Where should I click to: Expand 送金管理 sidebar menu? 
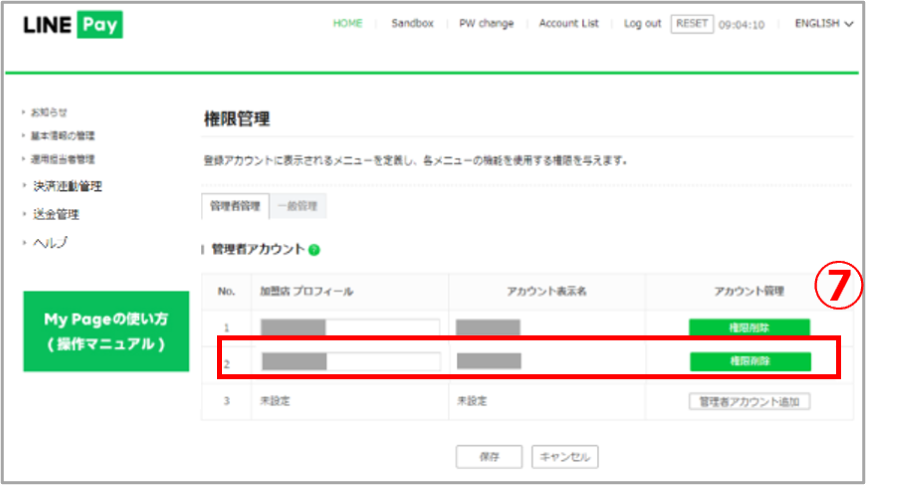tap(56, 214)
